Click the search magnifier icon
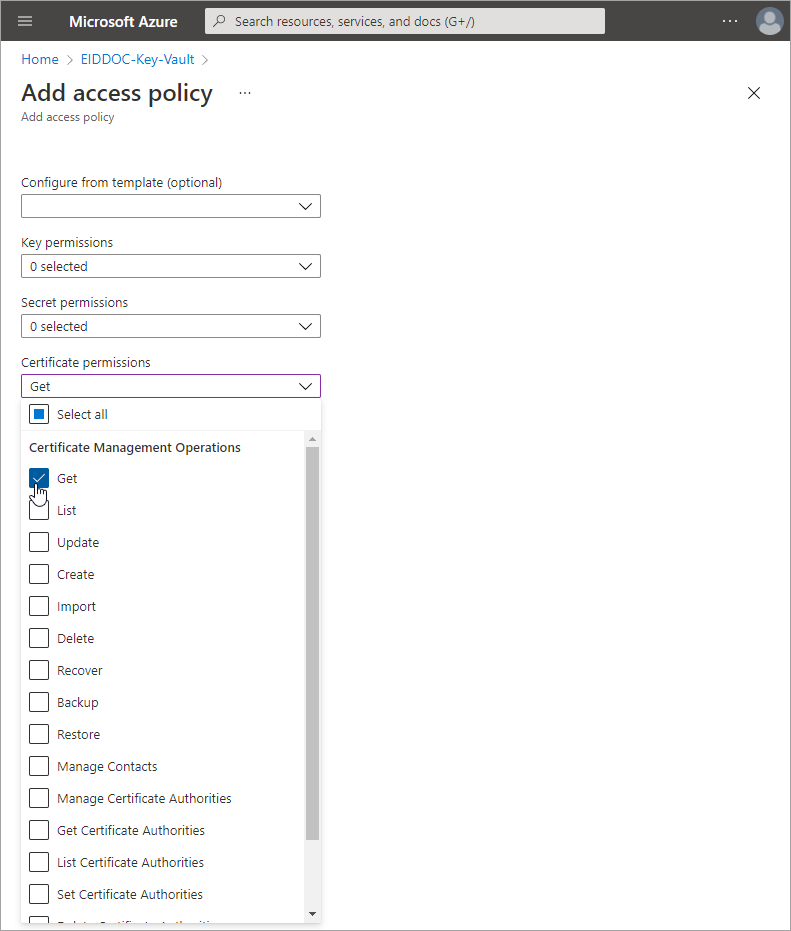This screenshot has width=791, height=931. pyautogui.click(x=219, y=21)
